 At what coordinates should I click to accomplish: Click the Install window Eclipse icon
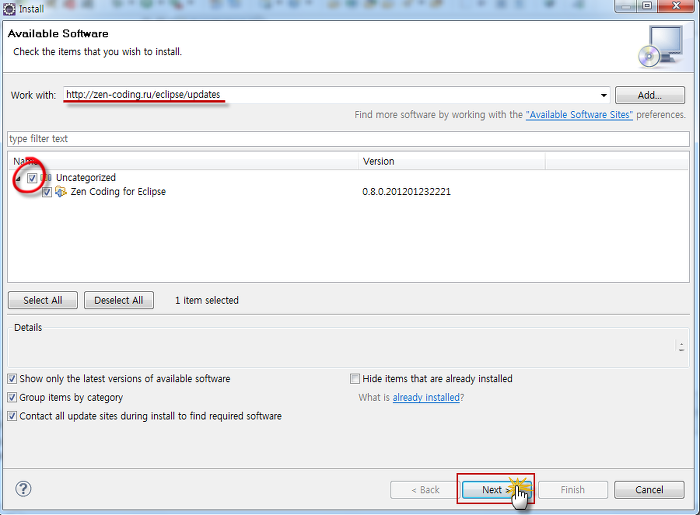point(9,8)
